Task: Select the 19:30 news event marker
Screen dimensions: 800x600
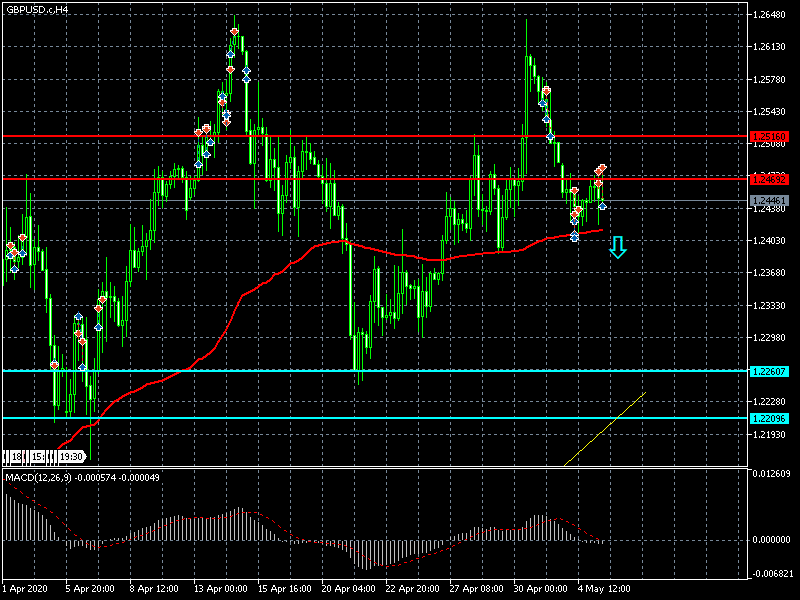Action: click(x=70, y=457)
